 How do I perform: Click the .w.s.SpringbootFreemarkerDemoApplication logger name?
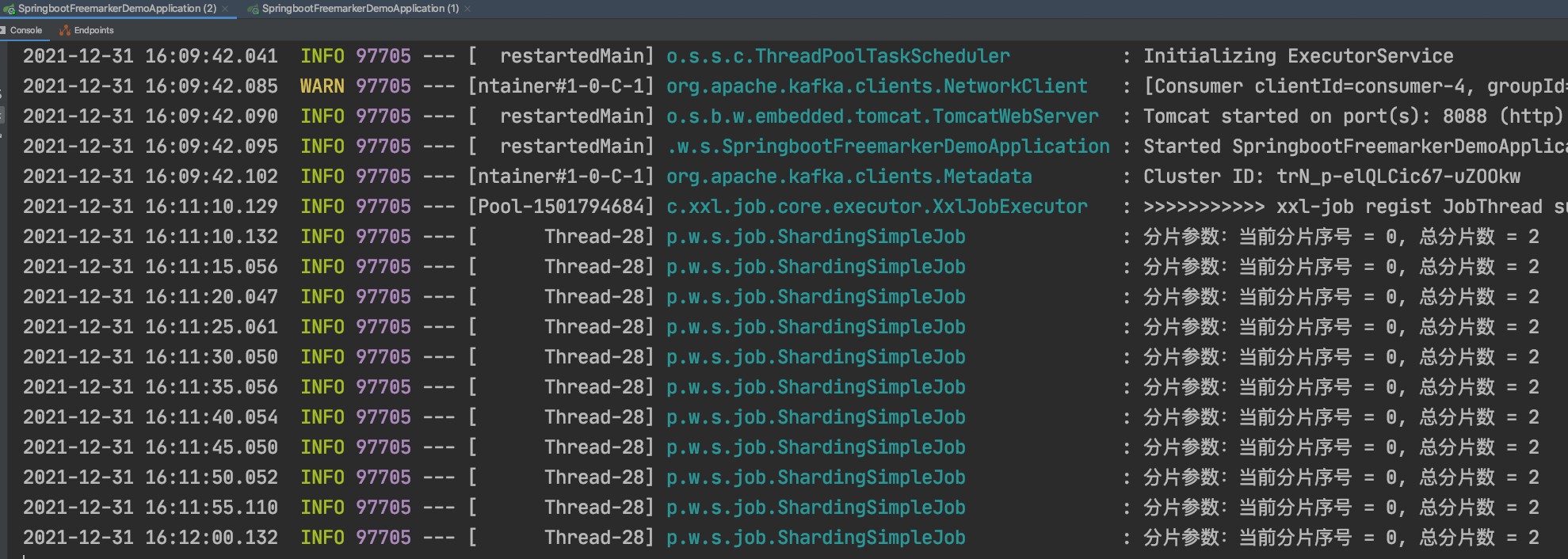click(887, 146)
